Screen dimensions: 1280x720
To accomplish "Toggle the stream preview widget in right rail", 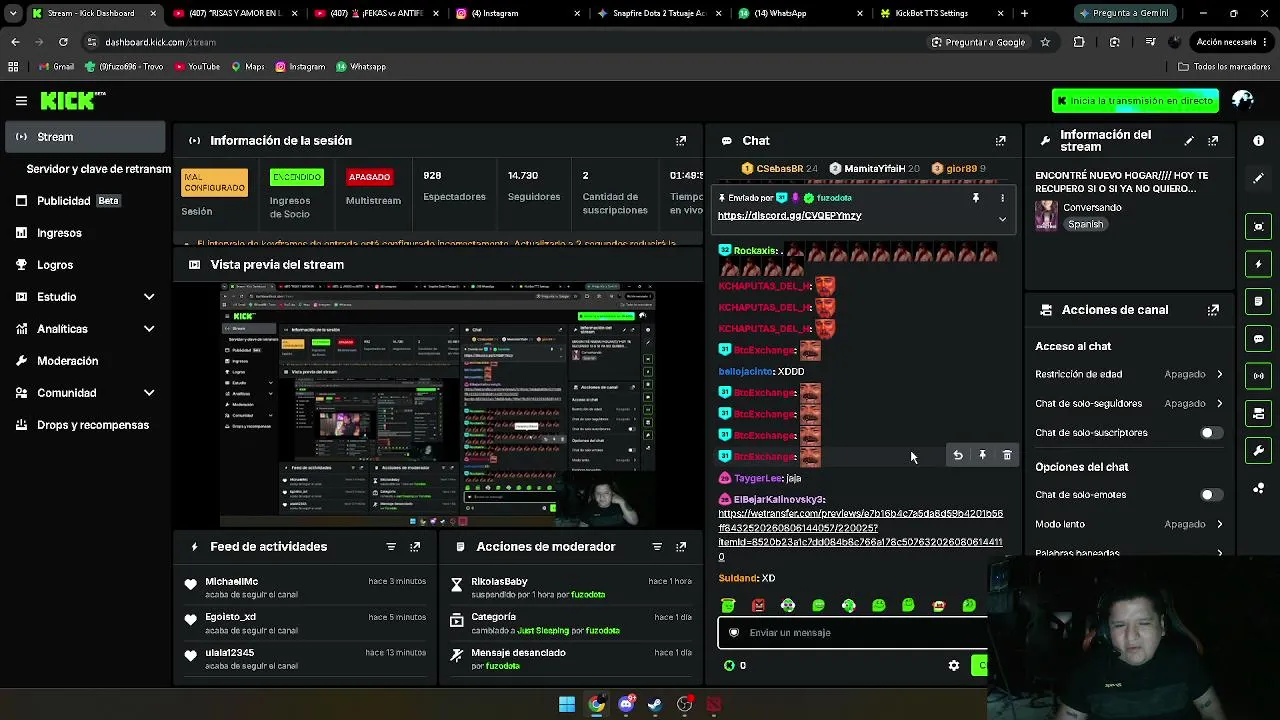I will pos(1259,227).
